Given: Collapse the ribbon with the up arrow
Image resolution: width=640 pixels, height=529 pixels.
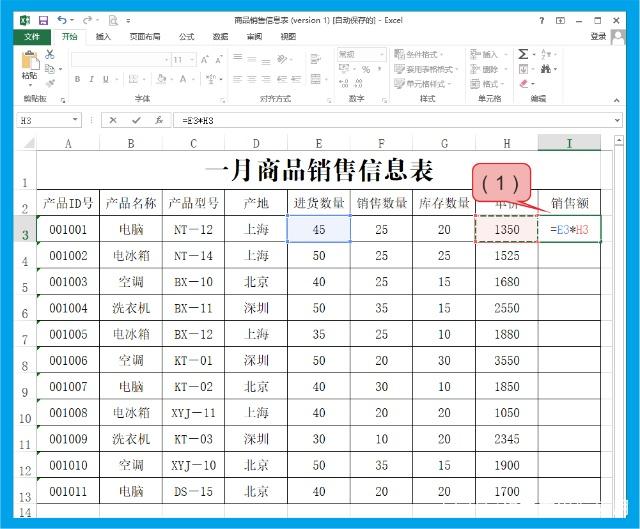Looking at the screenshot, I should point(616,100).
